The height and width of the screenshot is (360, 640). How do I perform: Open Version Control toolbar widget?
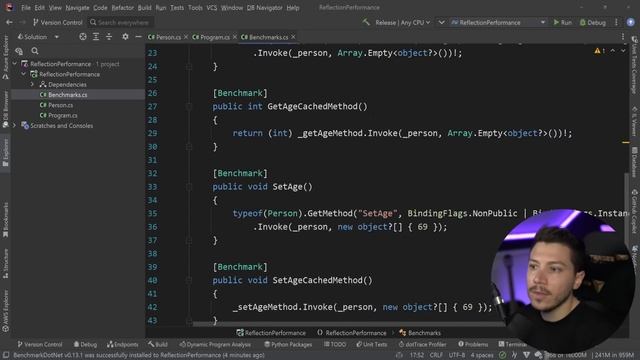pos(58,22)
